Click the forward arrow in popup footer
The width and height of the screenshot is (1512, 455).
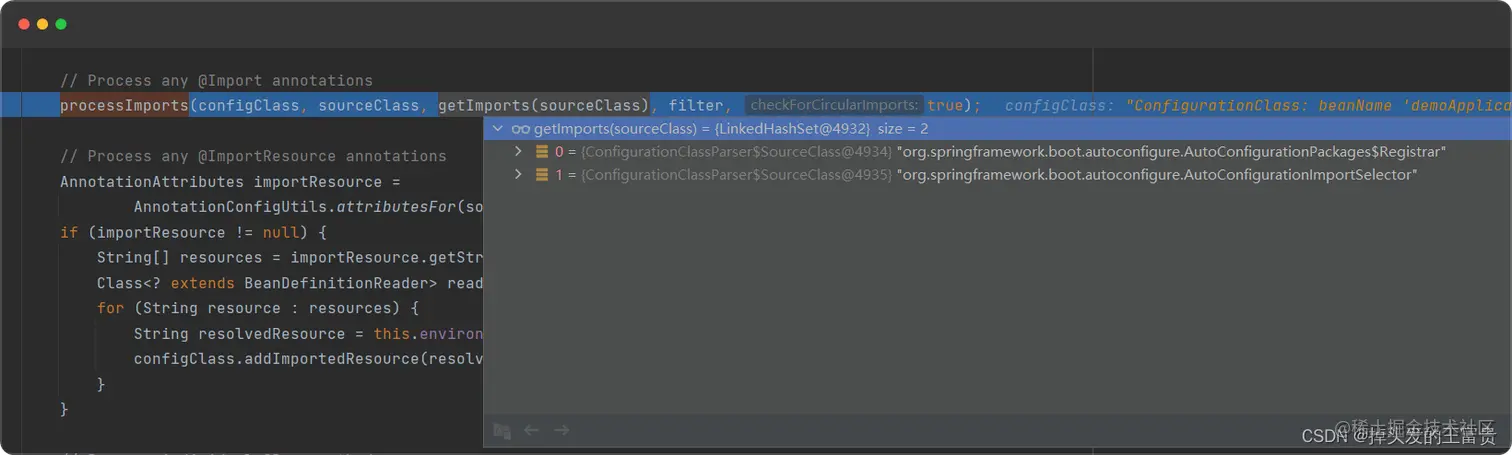click(562, 430)
